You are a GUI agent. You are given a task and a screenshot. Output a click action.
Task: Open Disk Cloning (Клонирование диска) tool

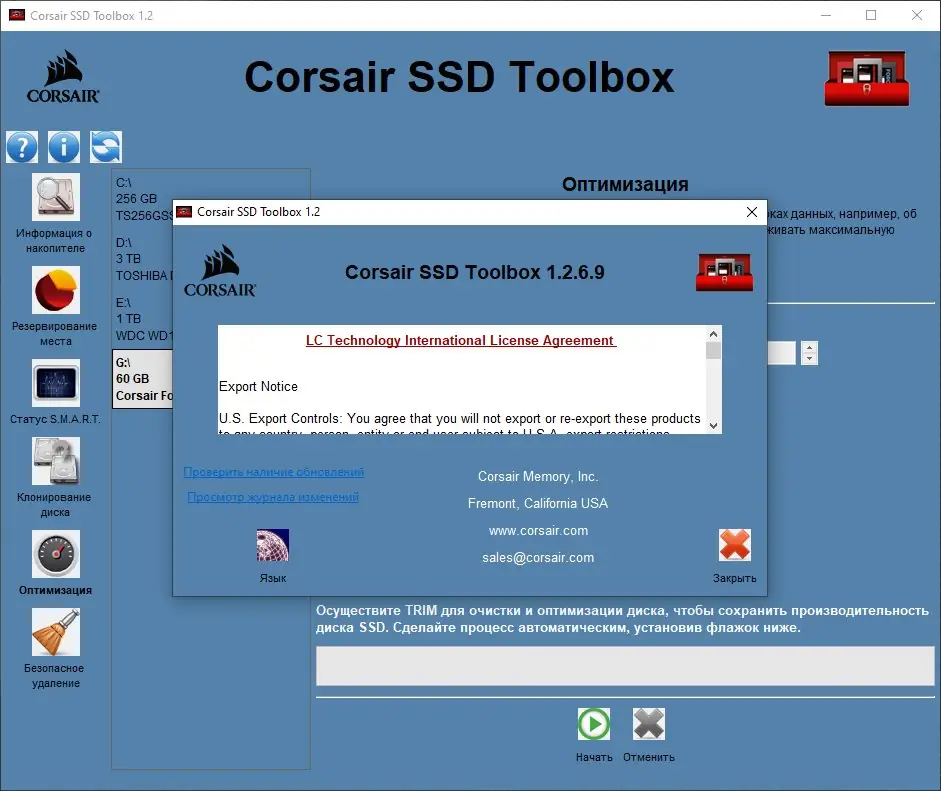pyautogui.click(x=55, y=461)
